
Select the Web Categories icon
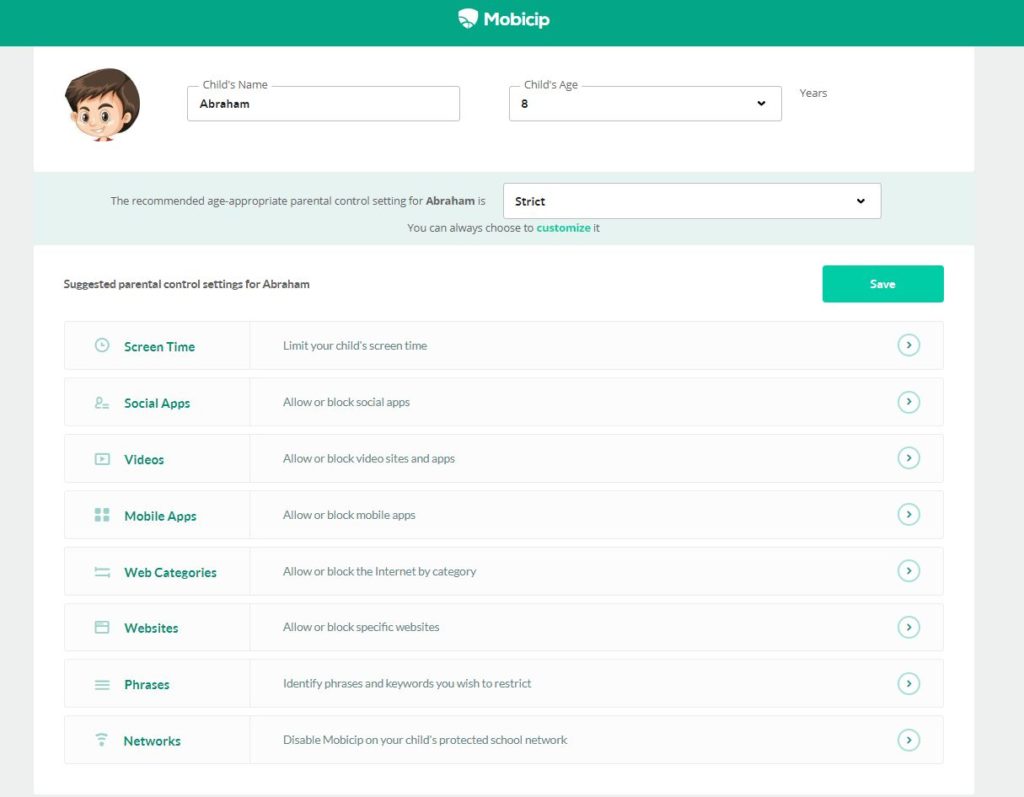pos(101,571)
